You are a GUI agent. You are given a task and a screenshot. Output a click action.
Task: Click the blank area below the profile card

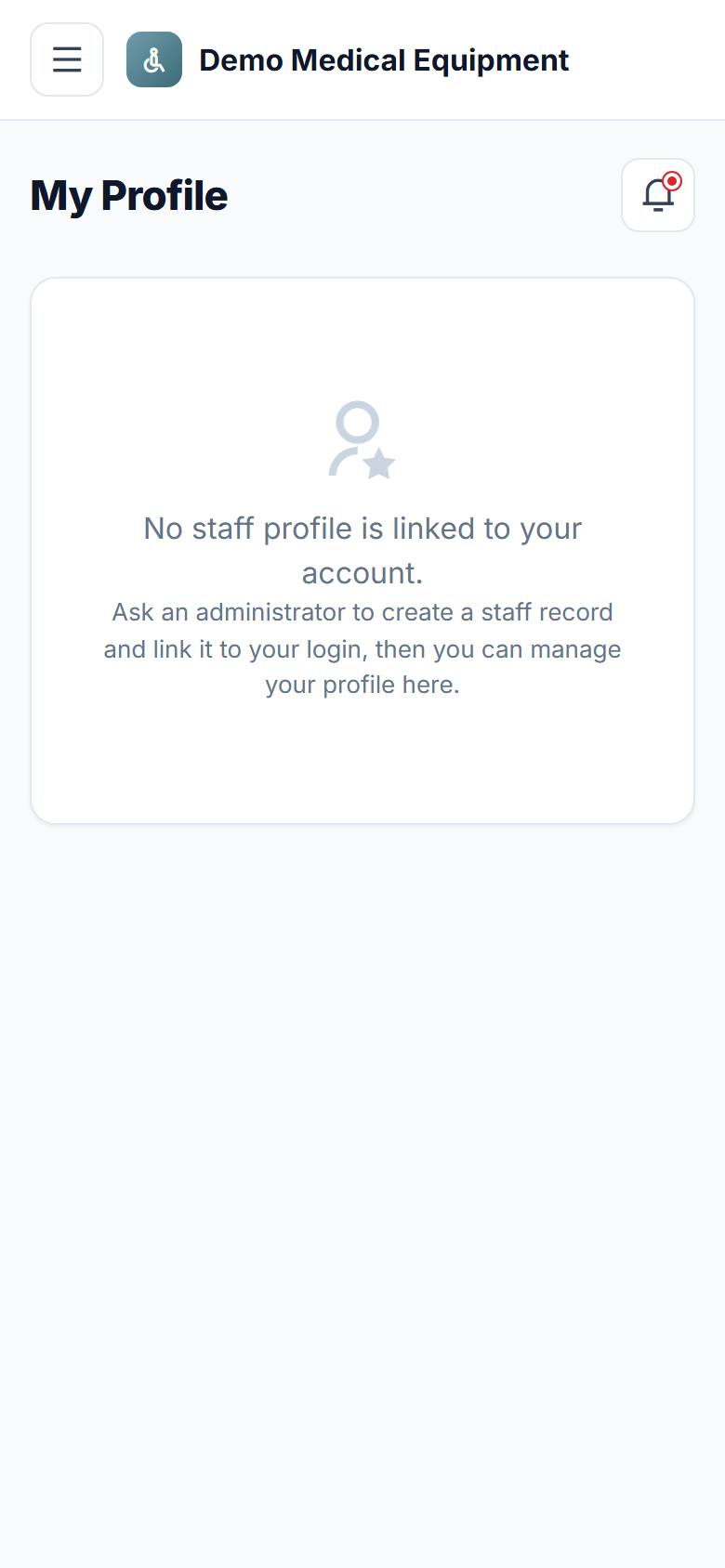pyautogui.click(x=362, y=1161)
